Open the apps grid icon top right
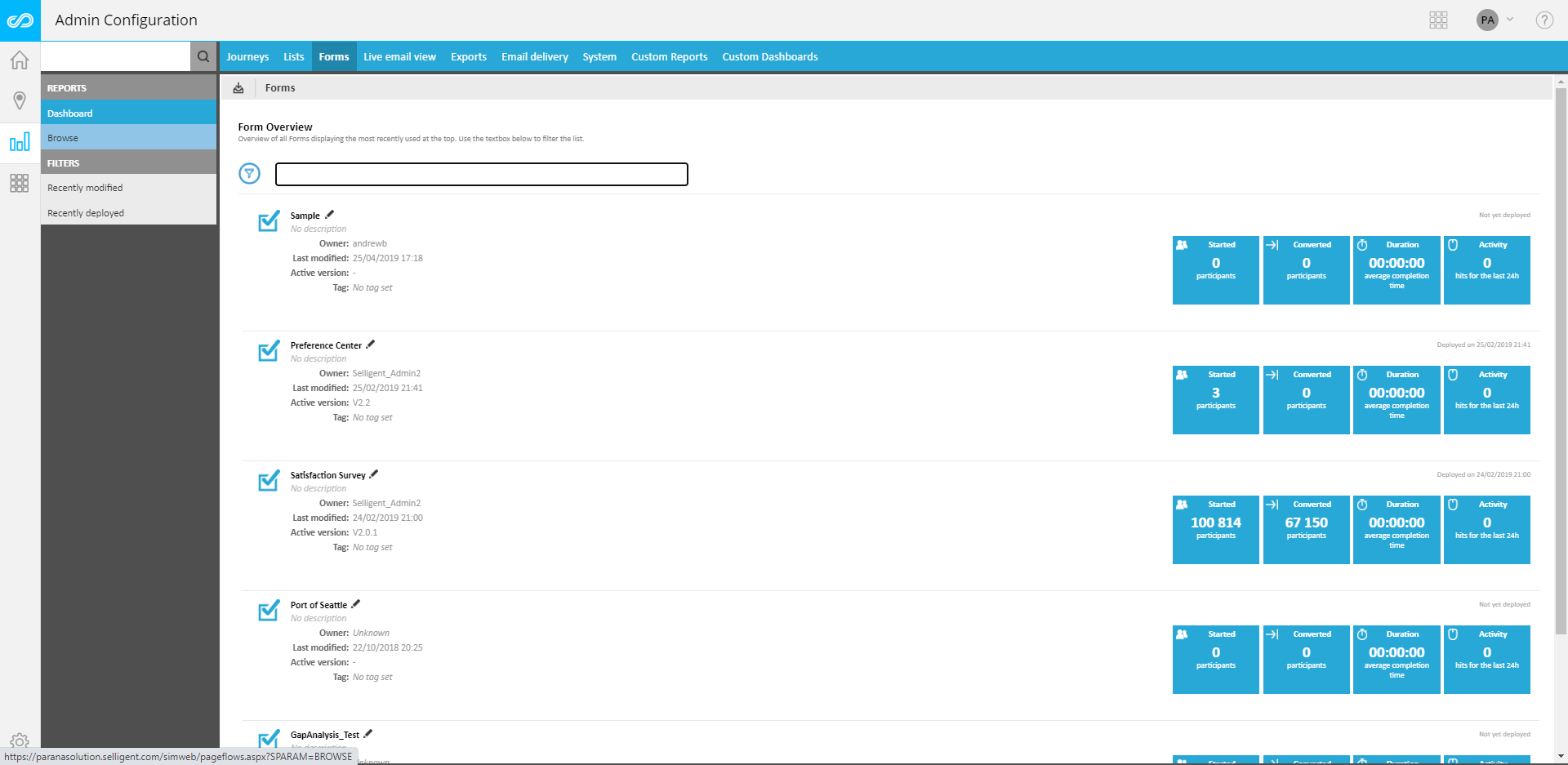1568x765 pixels. click(x=1438, y=20)
